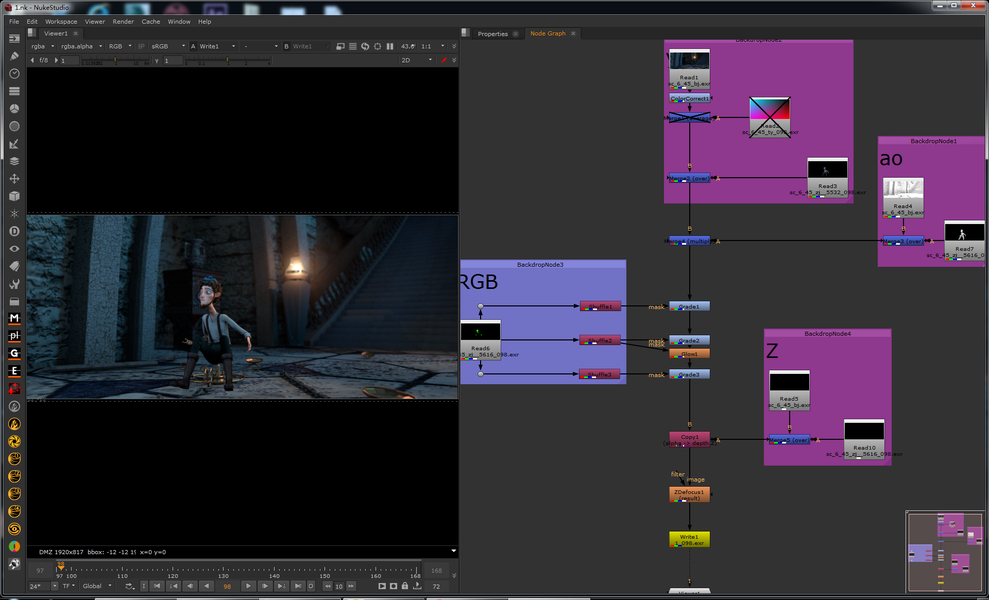Open the Image nodes icon at toolbar top
Screen dimensions: 989x600
pos(14,38)
